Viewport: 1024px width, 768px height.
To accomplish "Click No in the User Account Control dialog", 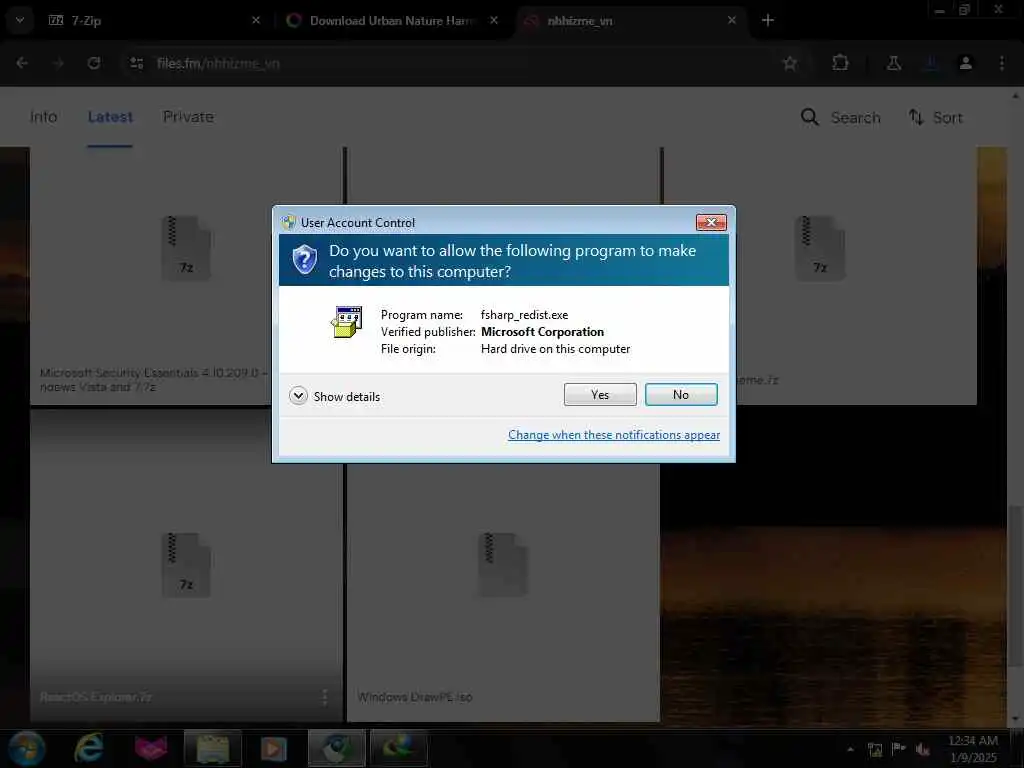I will (680, 394).
